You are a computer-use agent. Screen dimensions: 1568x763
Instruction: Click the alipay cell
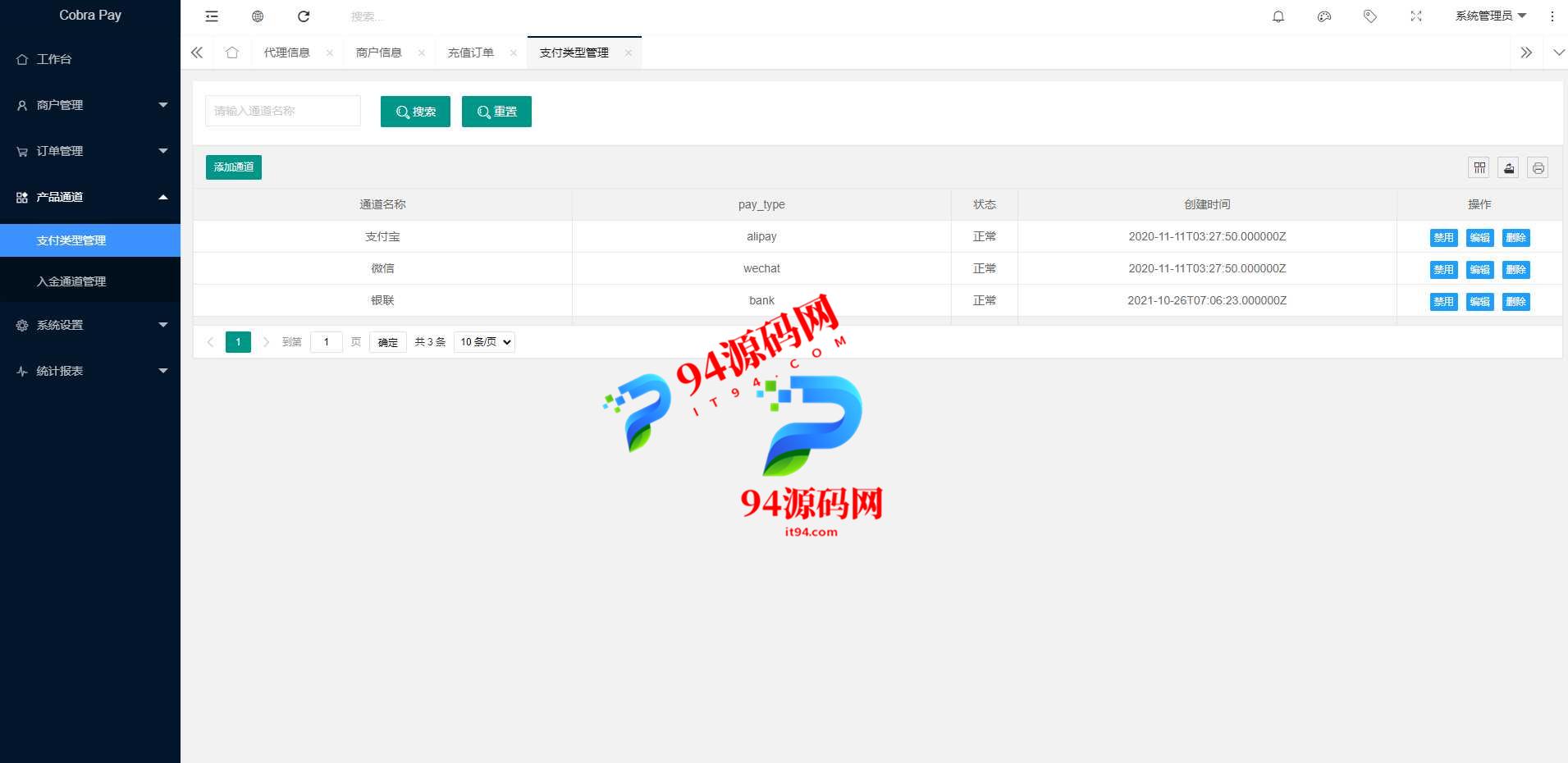click(x=761, y=236)
